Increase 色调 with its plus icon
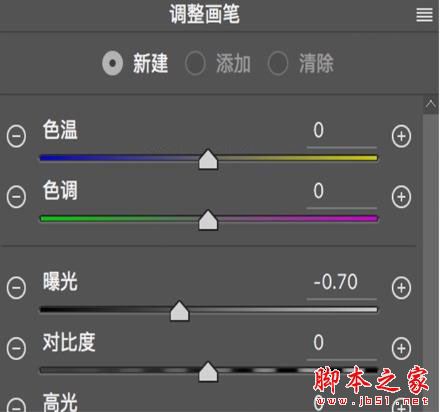The height and width of the screenshot is (412, 440). pyautogui.click(x=401, y=197)
